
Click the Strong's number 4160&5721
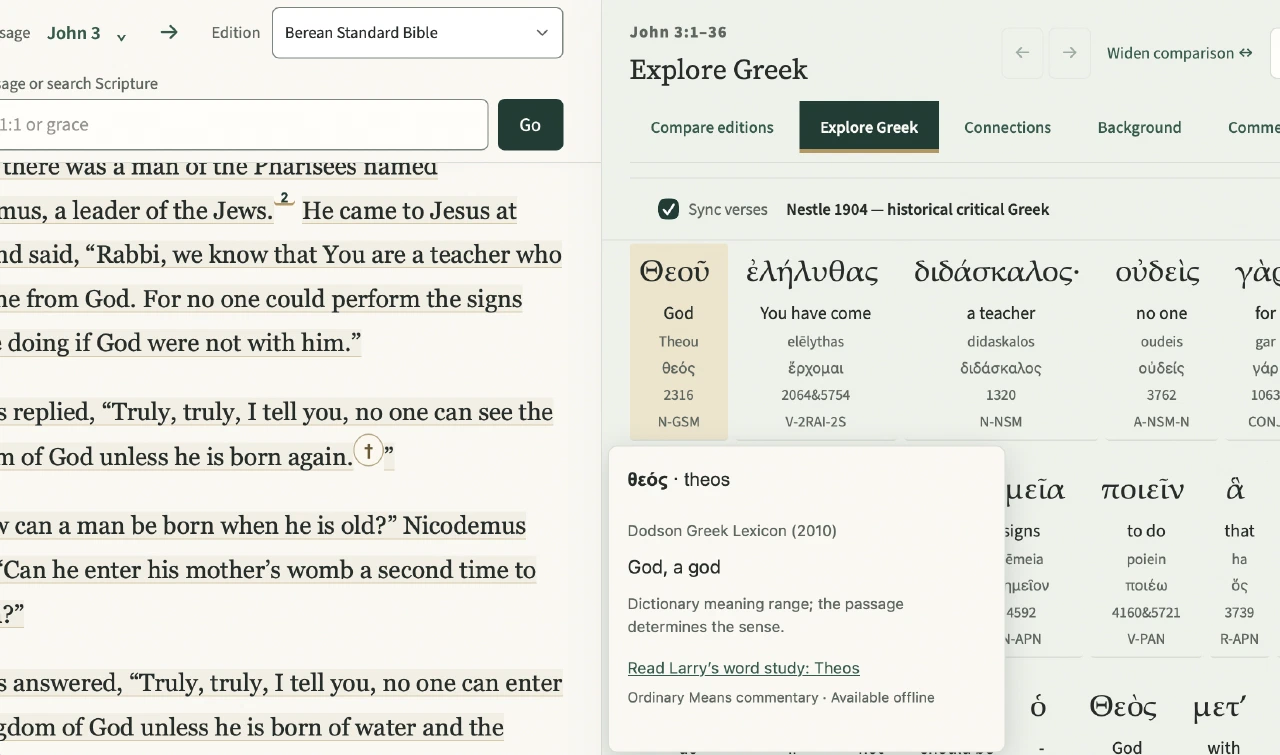1146,612
